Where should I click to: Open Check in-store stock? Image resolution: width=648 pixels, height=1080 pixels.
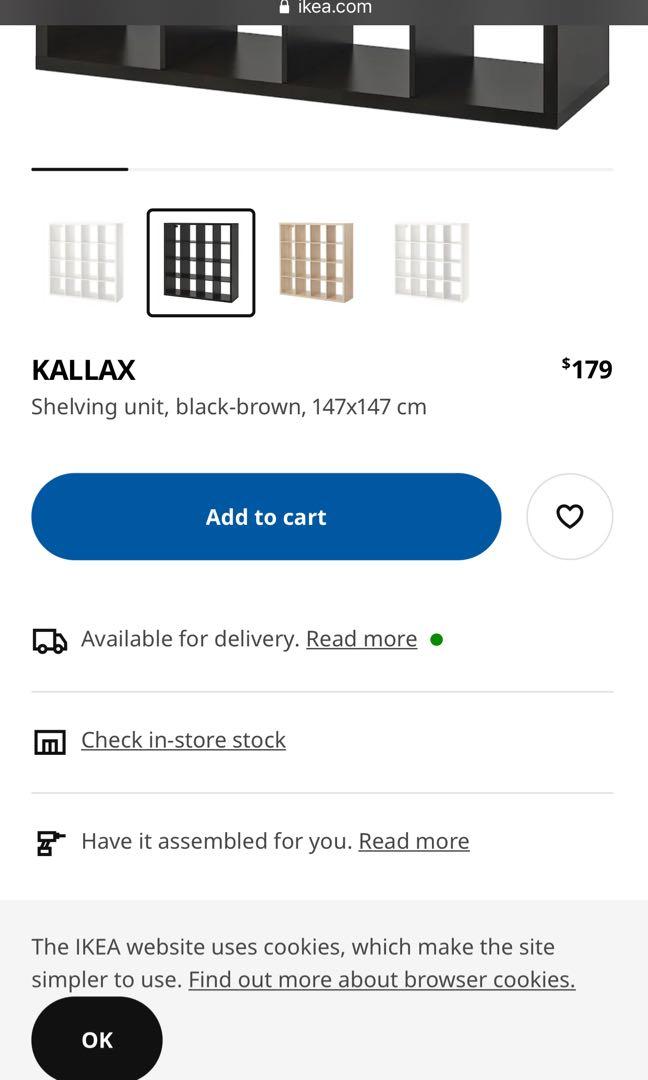click(x=183, y=740)
